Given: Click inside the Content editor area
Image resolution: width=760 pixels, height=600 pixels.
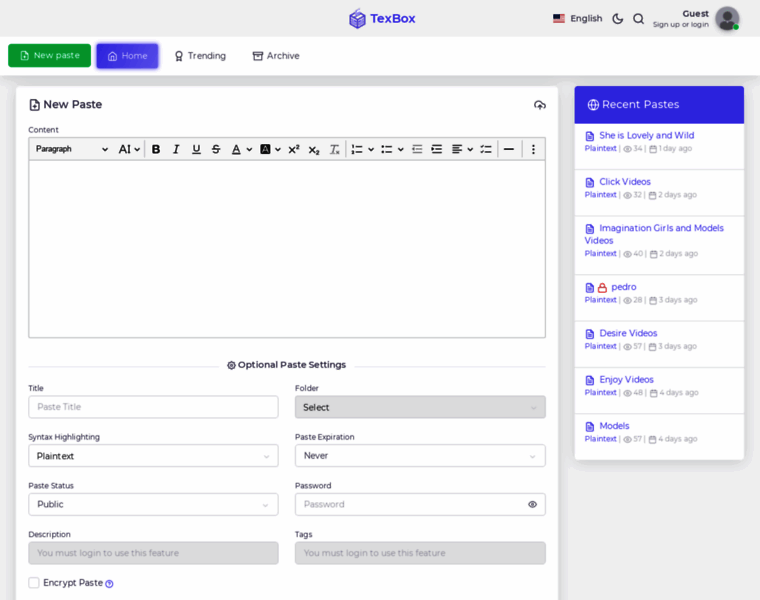Looking at the screenshot, I should coord(287,249).
